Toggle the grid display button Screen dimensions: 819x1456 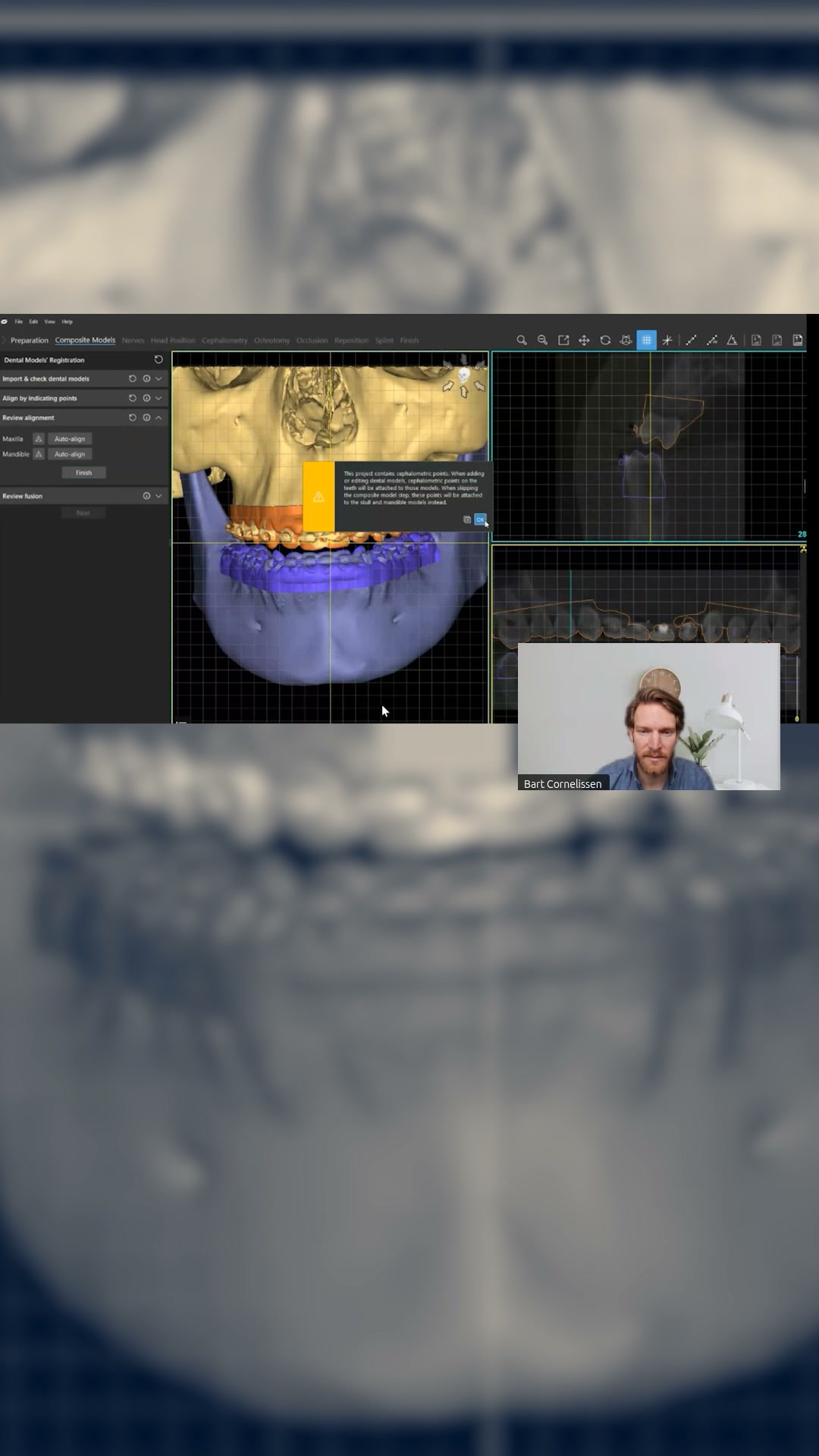pyautogui.click(x=646, y=340)
